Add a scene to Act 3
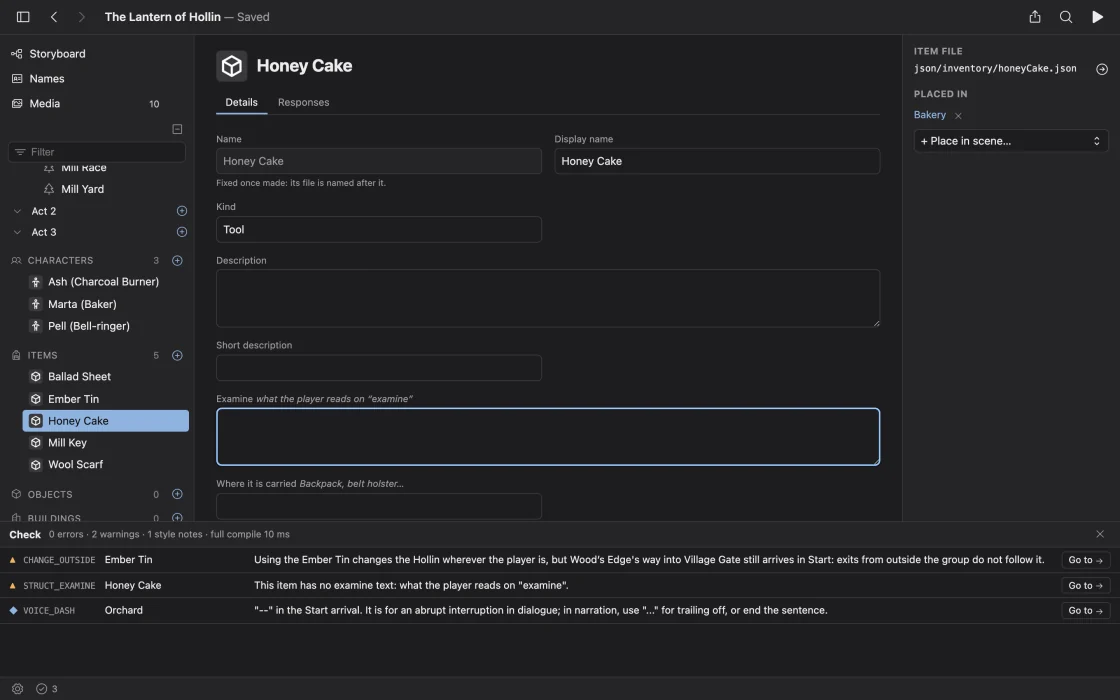This screenshot has height=700, width=1120. point(181,232)
